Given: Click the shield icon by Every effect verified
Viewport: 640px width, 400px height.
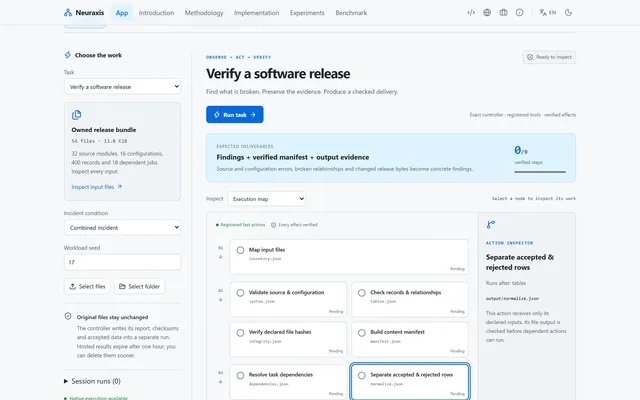Looking at the screenshot, I should coord(273,225).
